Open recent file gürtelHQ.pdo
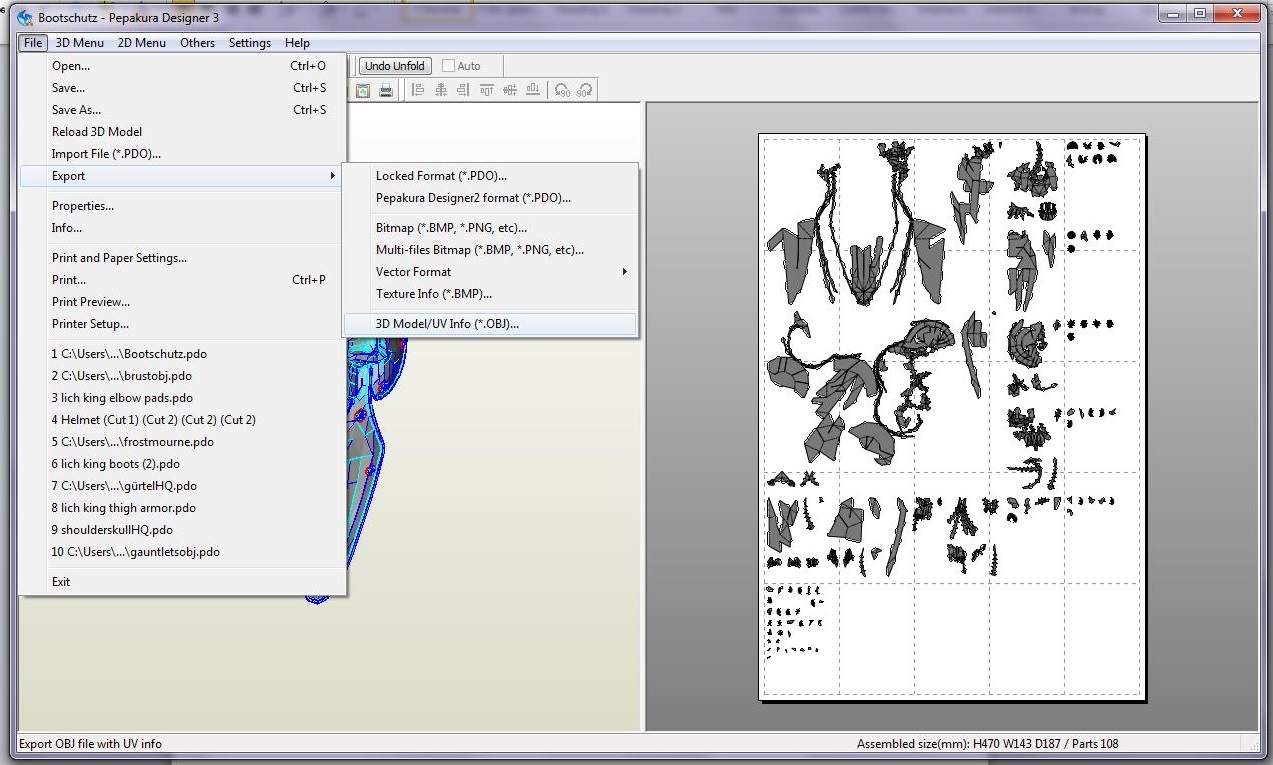Viewport: 1273px width, 765px height. 183,486
